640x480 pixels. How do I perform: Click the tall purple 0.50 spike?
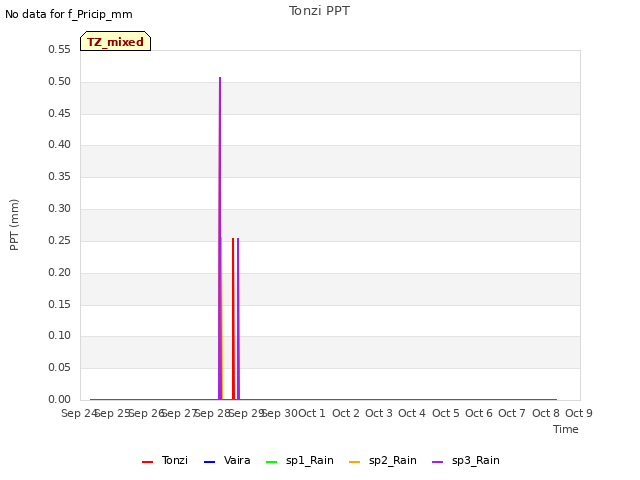220,238
